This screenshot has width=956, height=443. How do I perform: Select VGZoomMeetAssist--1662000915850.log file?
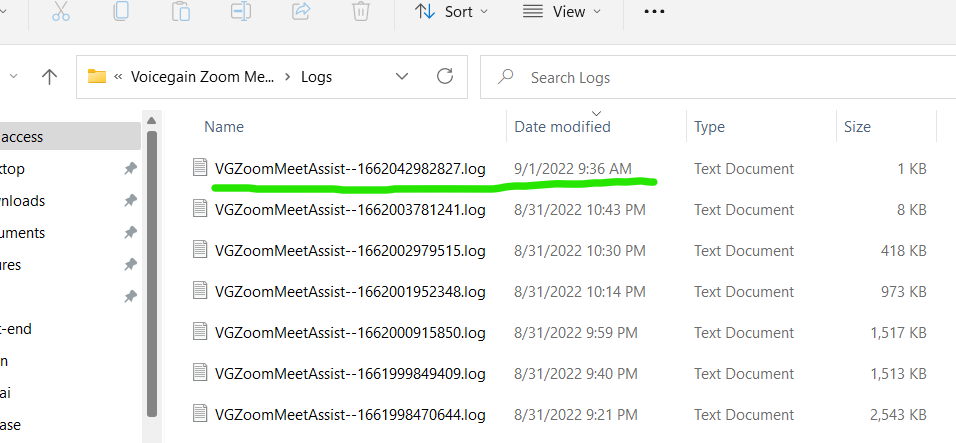[350, 333]
